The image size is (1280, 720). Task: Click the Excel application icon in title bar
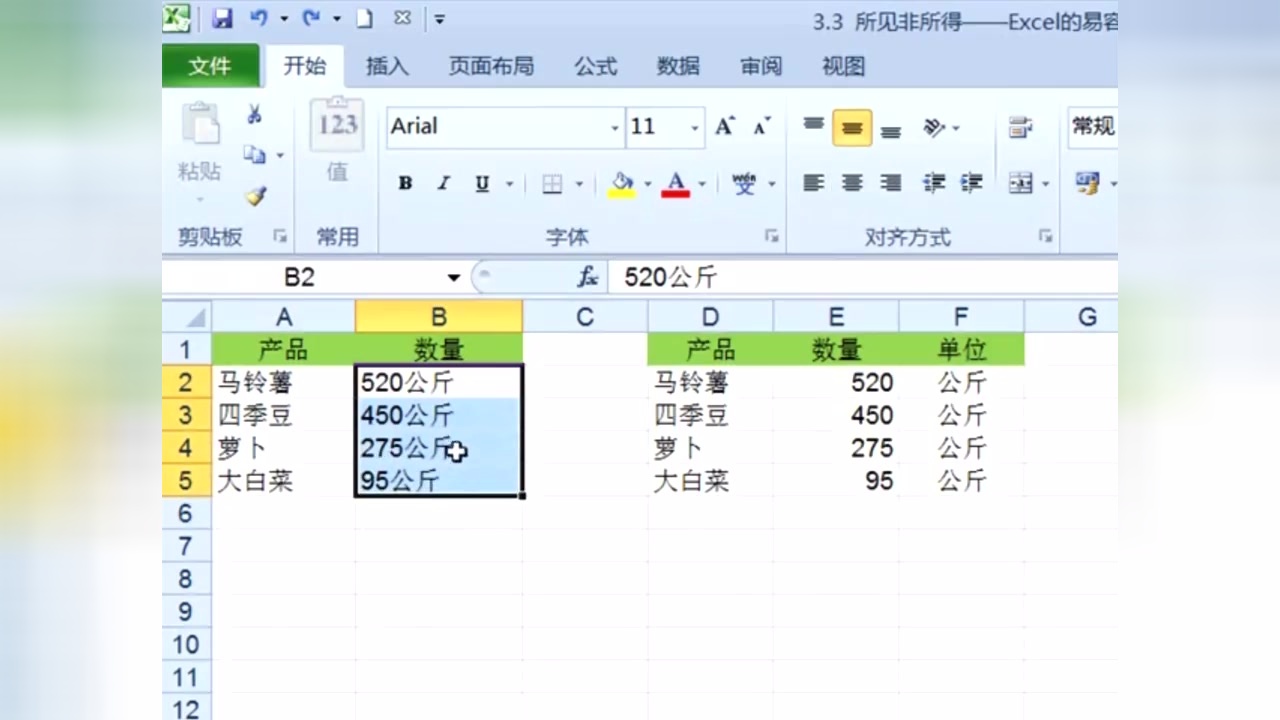tap(177, 18)
